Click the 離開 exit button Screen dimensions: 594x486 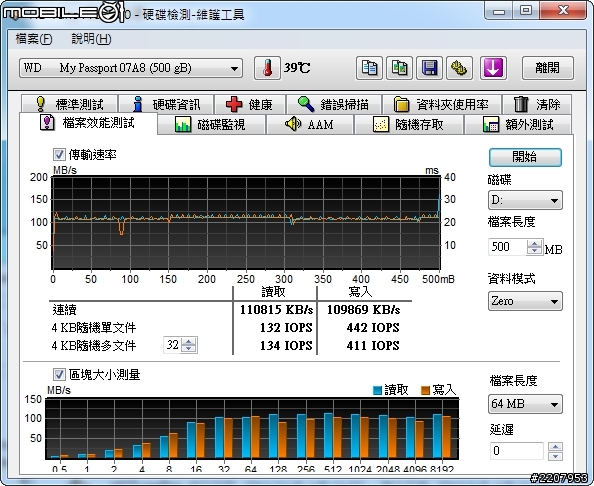point(547,68)
